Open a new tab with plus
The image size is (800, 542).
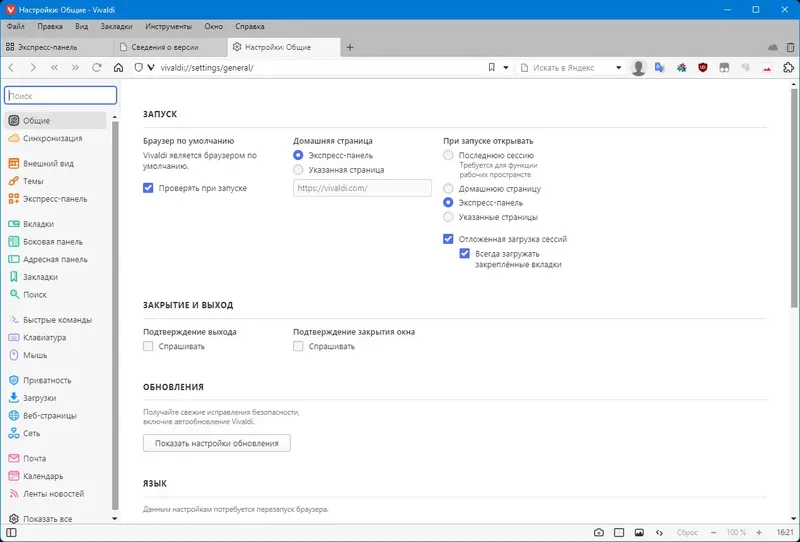pos(350,47)
